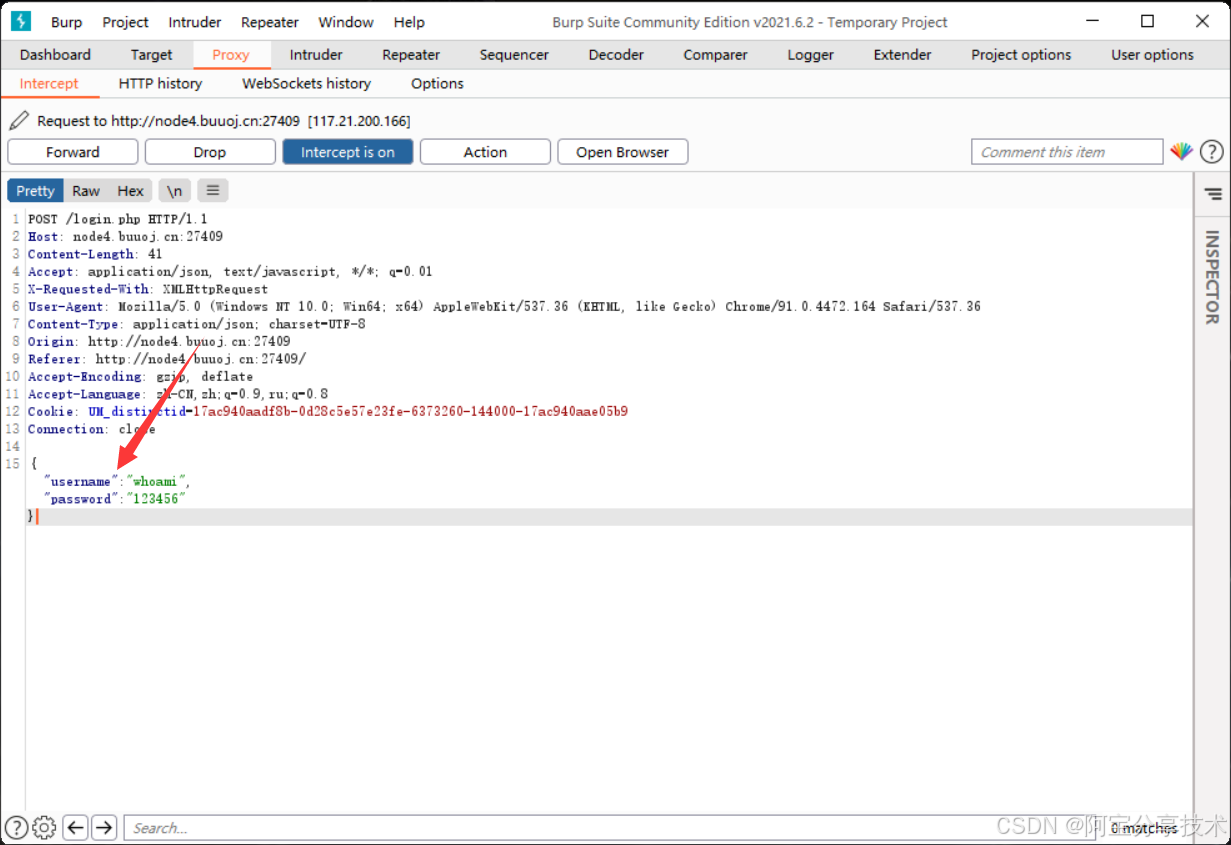
Task: Click the Content-Length: 41 line
Action: point(95,254)
